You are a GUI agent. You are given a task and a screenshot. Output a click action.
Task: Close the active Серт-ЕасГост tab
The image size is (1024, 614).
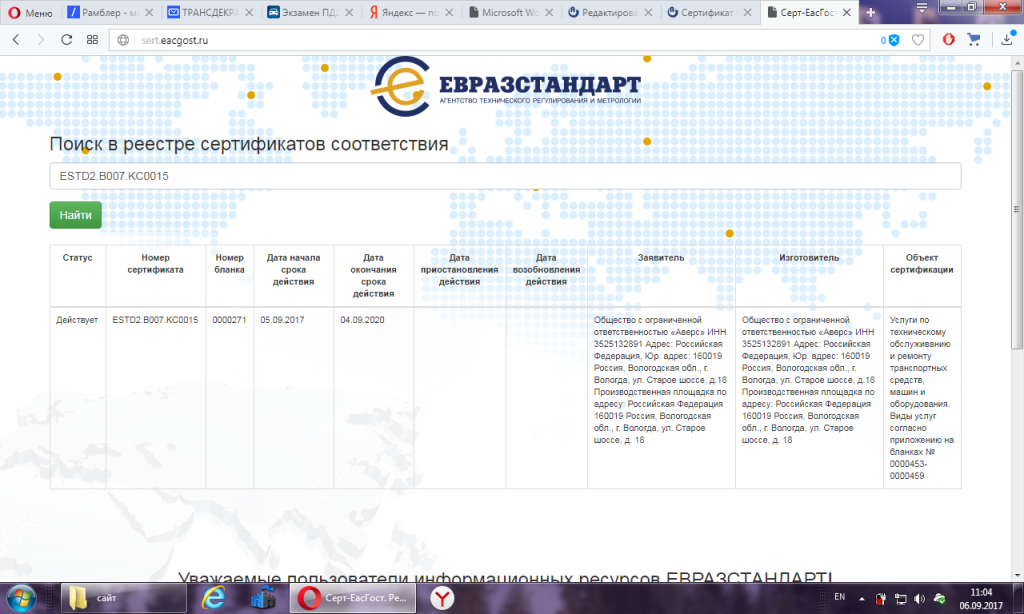pos(847,12)
